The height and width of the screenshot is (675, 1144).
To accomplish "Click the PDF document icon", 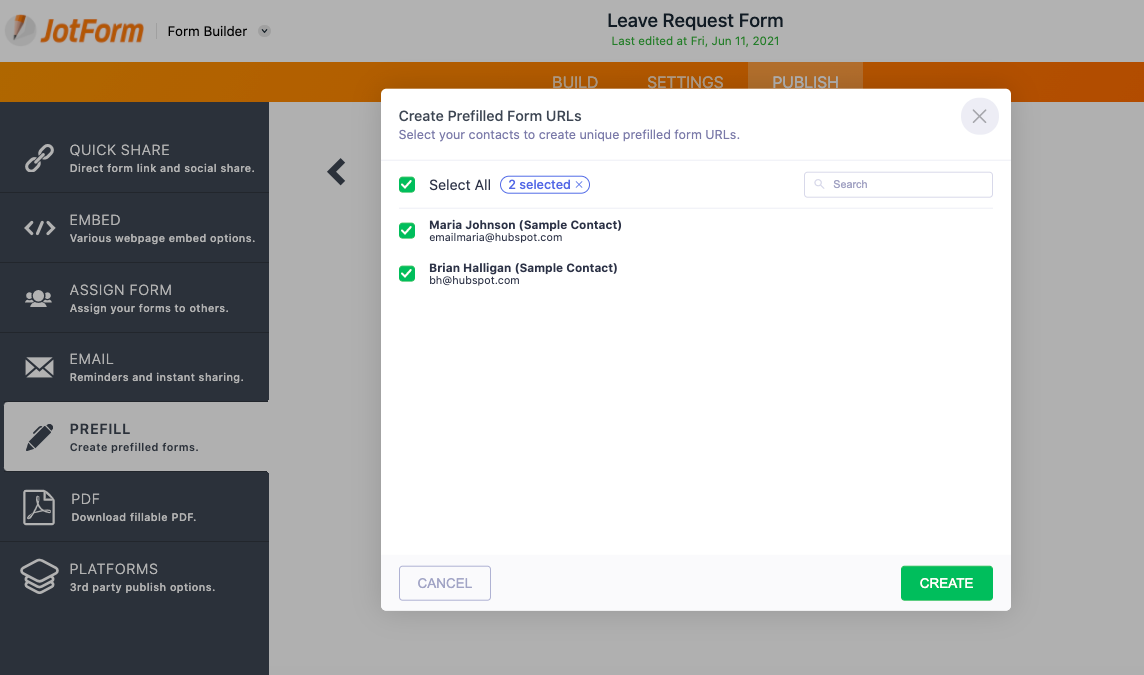I will click(x=39, y=507).
